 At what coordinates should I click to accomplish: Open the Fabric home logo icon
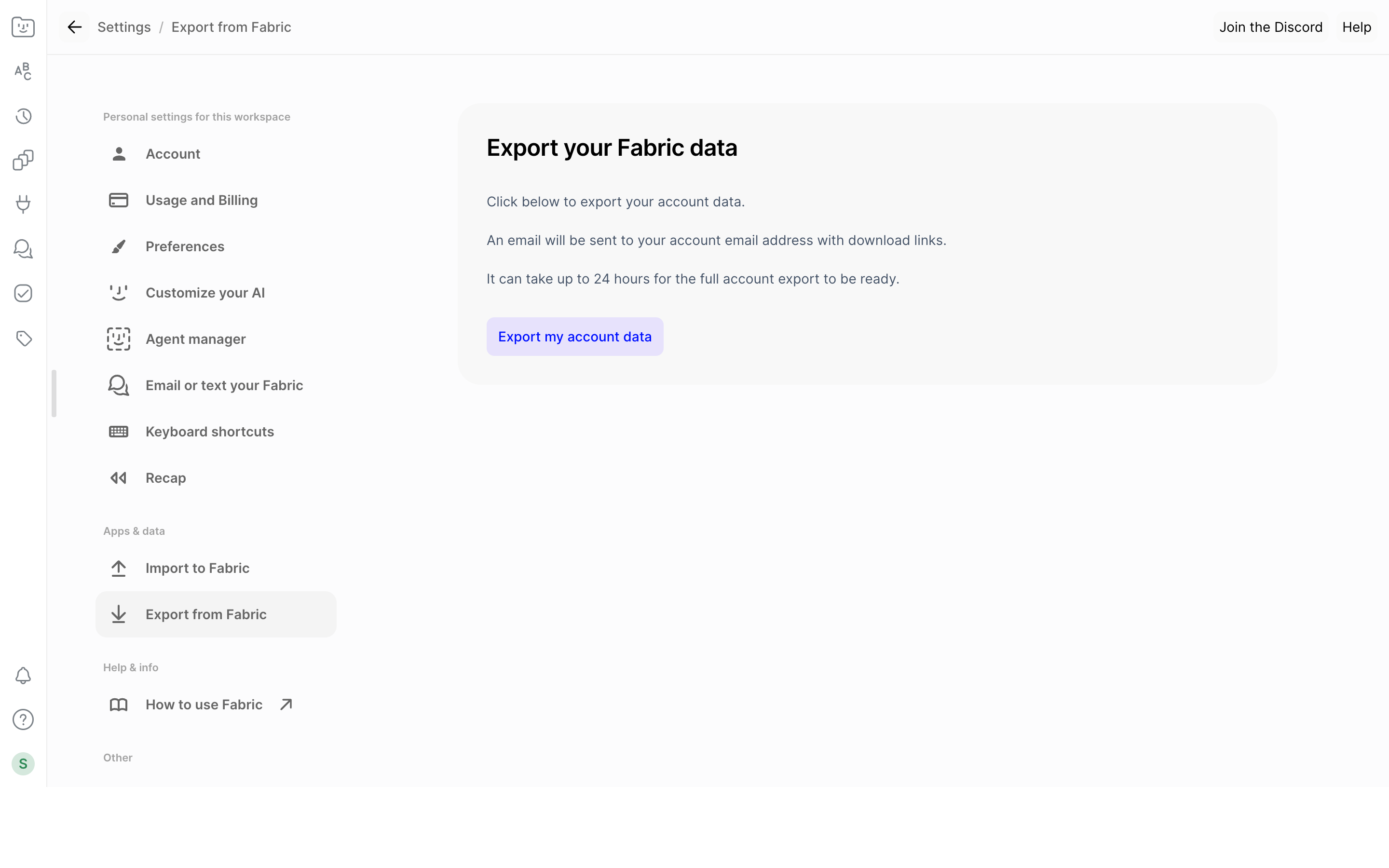click(x=23, y=27)
